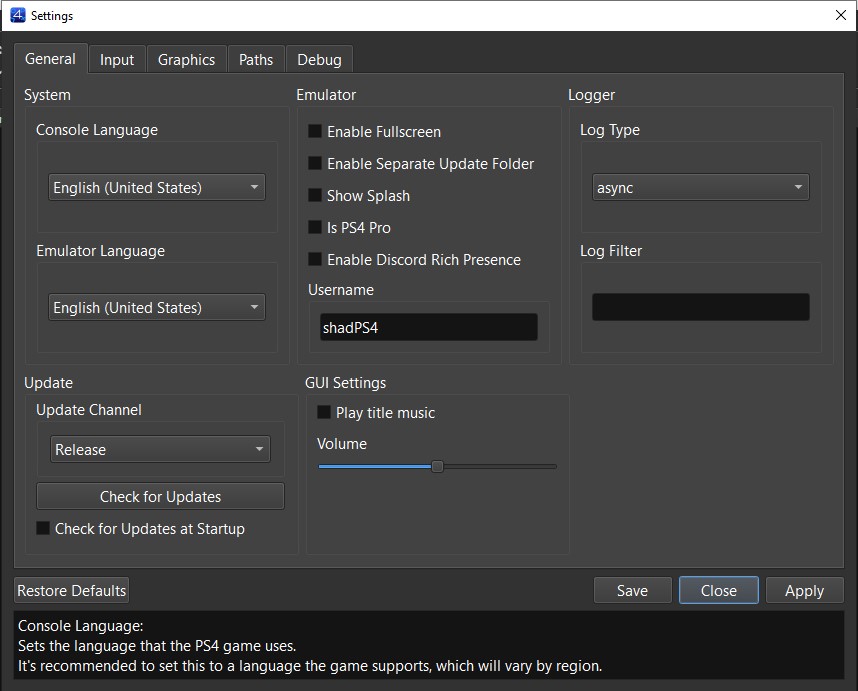
Task: Check the Show Splash option
Action: 315,195
